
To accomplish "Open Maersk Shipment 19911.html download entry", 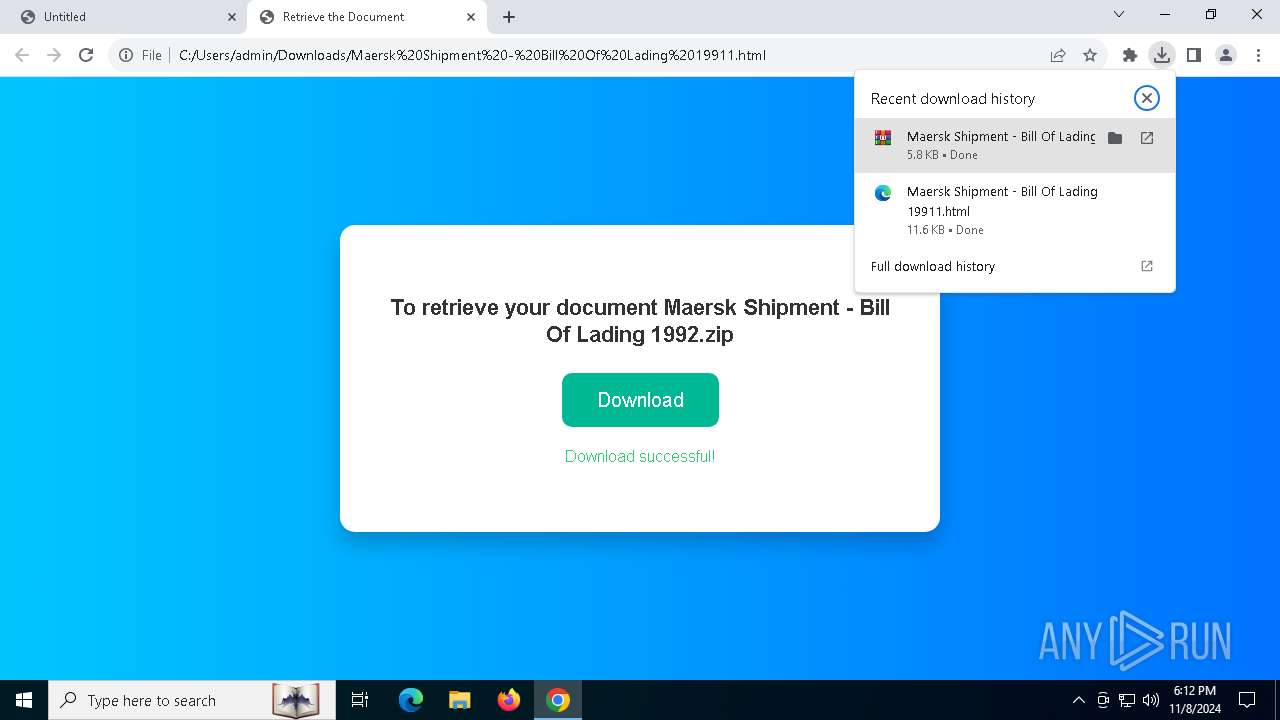I will click(1015, 210).
